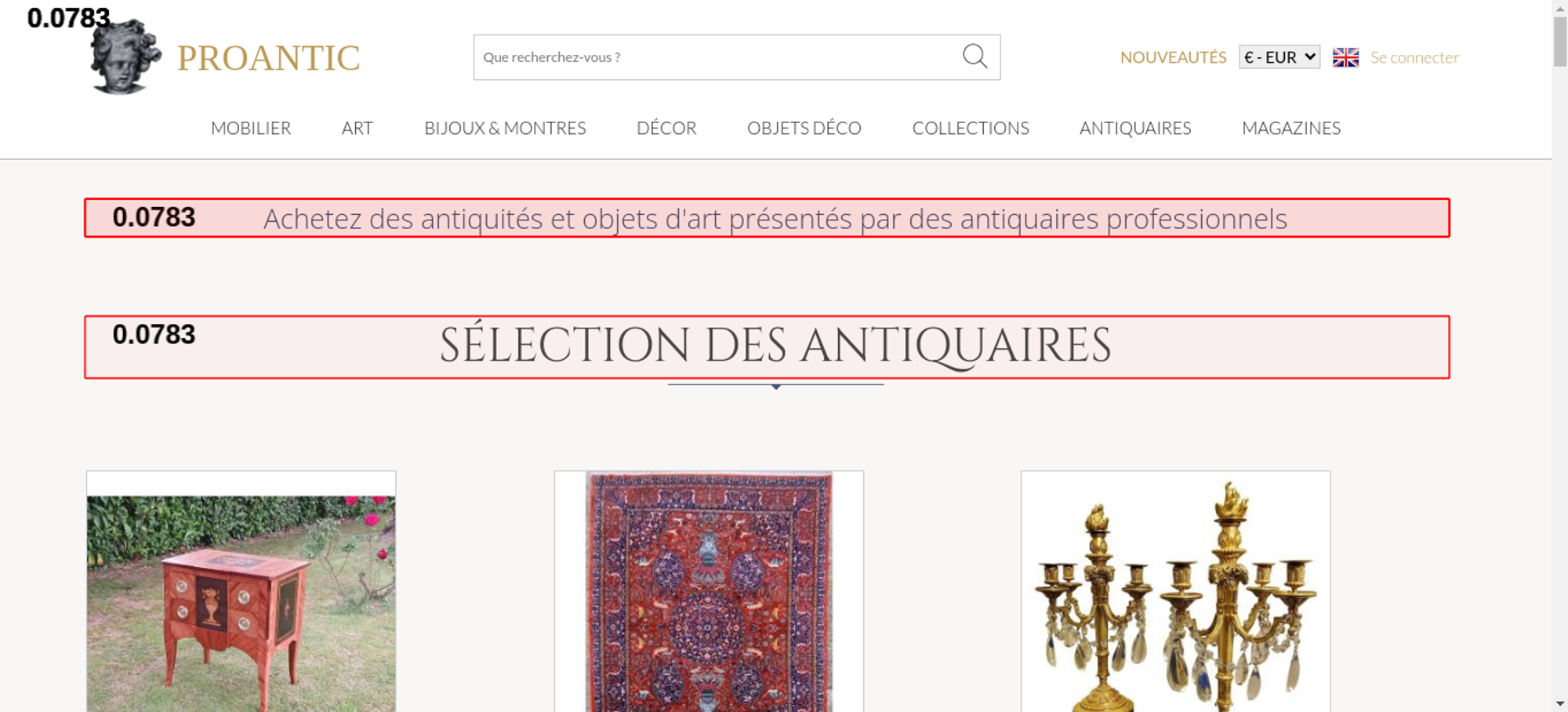Click the scrollbar down arrow
This screenshot has width=1568, height=712.
pyautogui.click(x=1560, y=703)
